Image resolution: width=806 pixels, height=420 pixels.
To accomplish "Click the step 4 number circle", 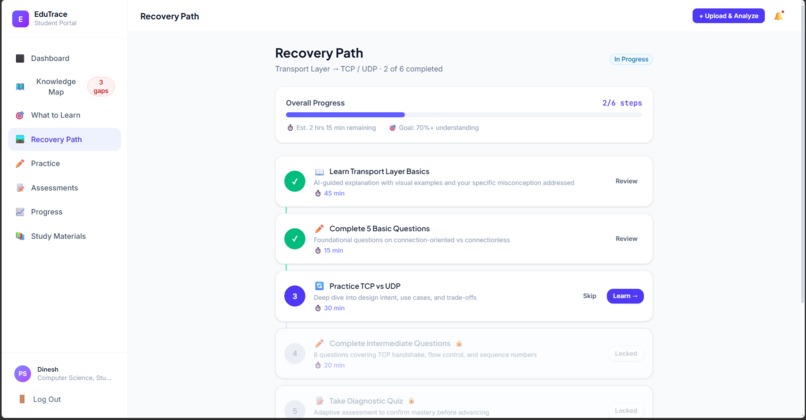I will pyautogui.click(x=295, y=353).
